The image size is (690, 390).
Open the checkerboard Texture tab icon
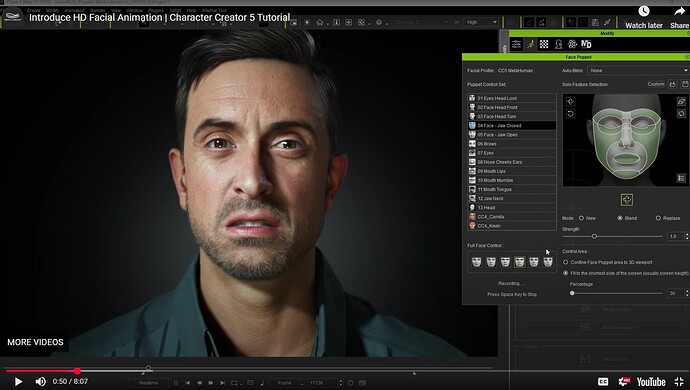click(544, 44)
